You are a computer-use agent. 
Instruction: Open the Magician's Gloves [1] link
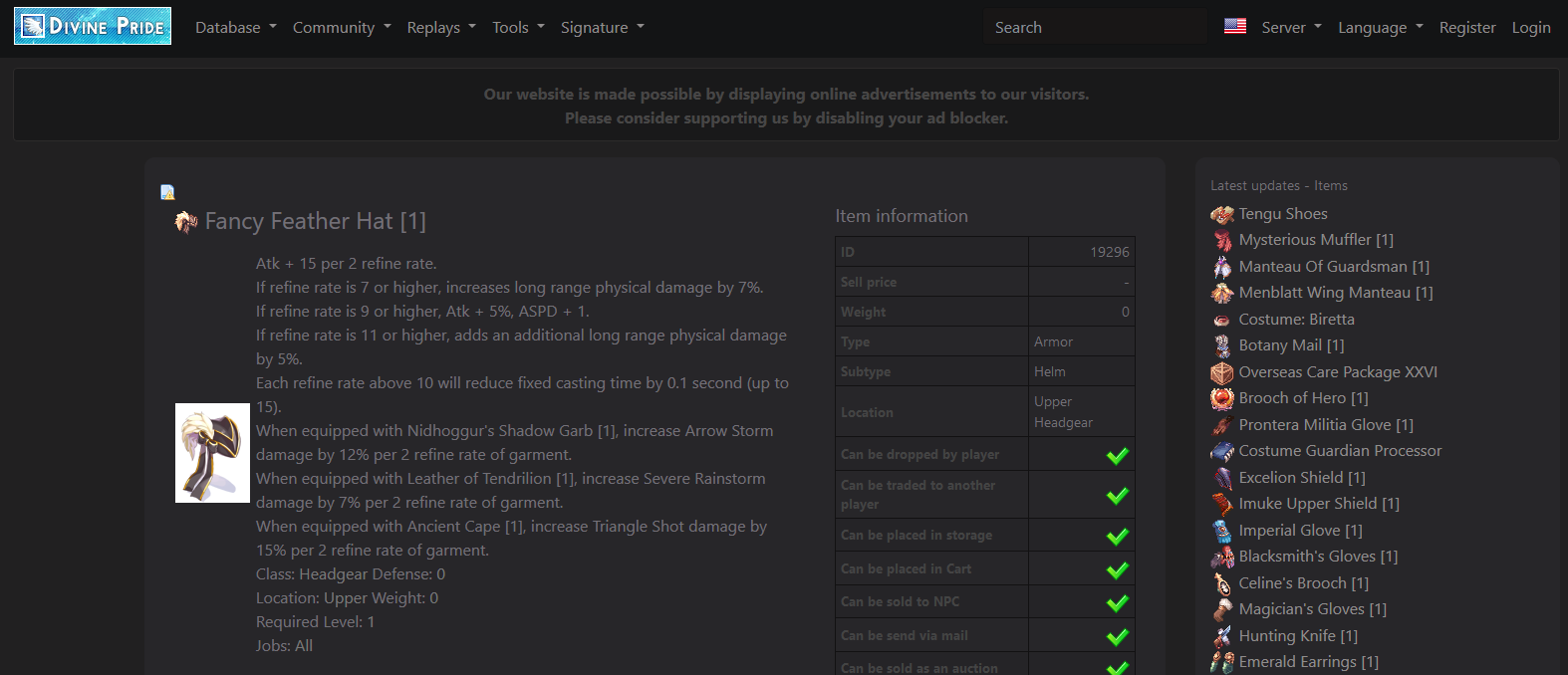tap(1313, 609)
